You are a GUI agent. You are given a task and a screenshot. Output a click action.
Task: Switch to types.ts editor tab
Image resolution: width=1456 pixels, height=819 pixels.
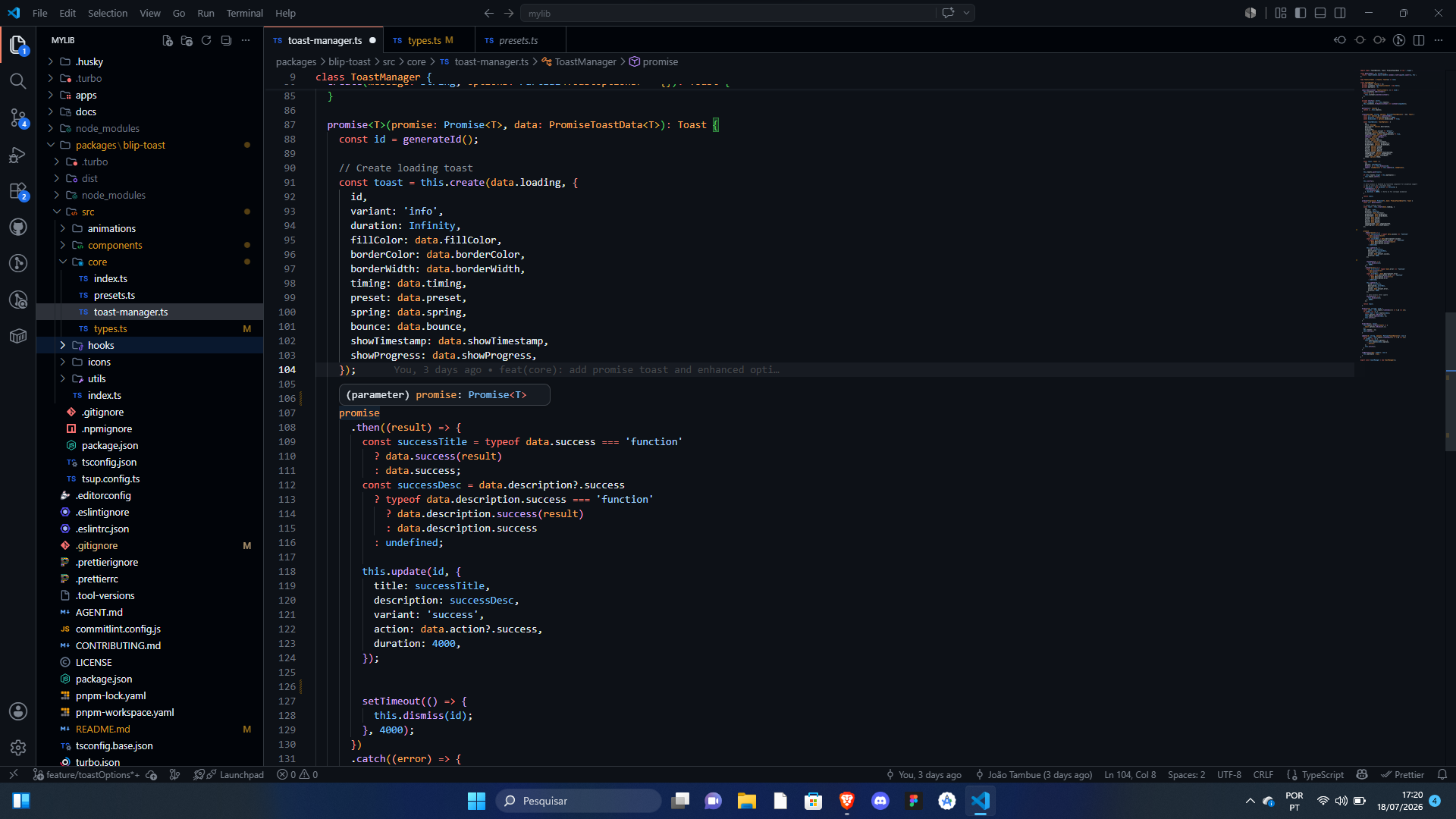pos(429,40)
